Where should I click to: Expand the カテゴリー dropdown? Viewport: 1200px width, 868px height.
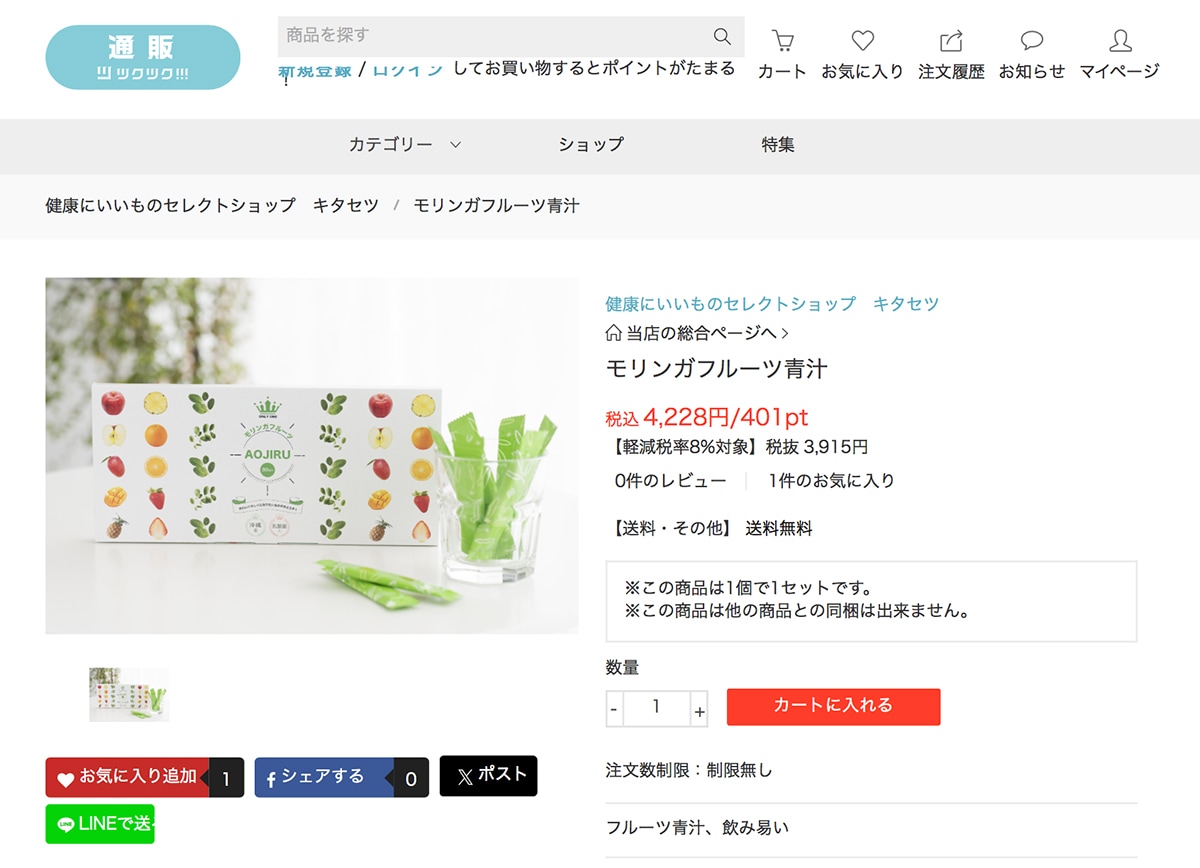(x=405, y=144)
